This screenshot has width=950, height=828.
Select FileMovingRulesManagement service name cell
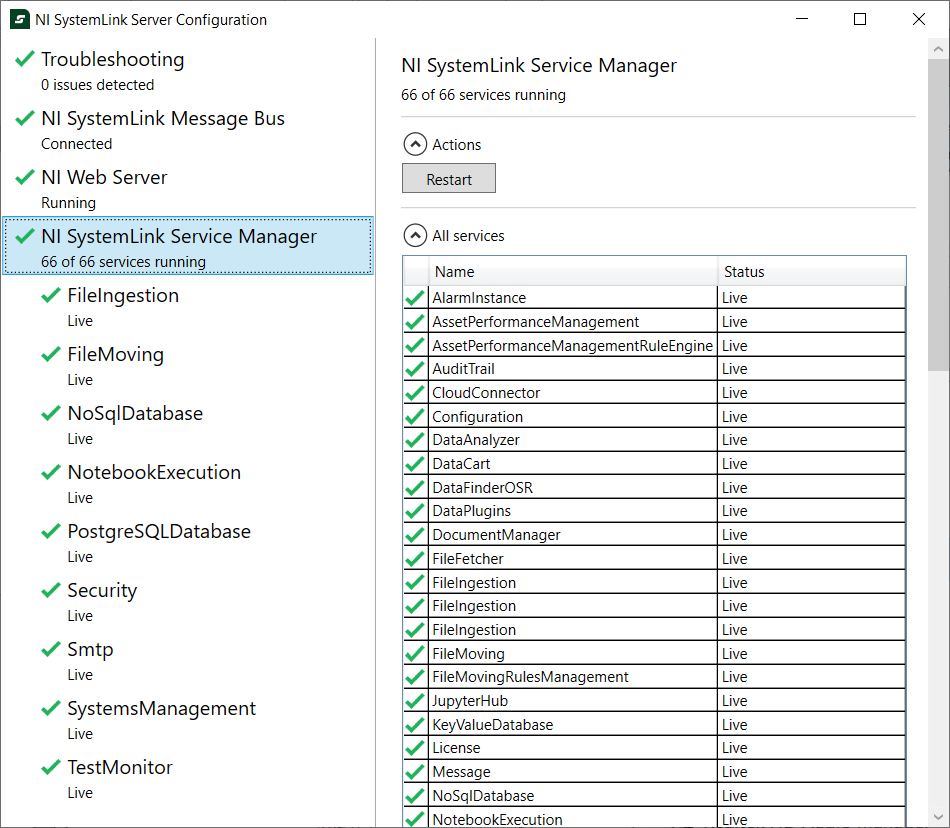click(573, 677)
